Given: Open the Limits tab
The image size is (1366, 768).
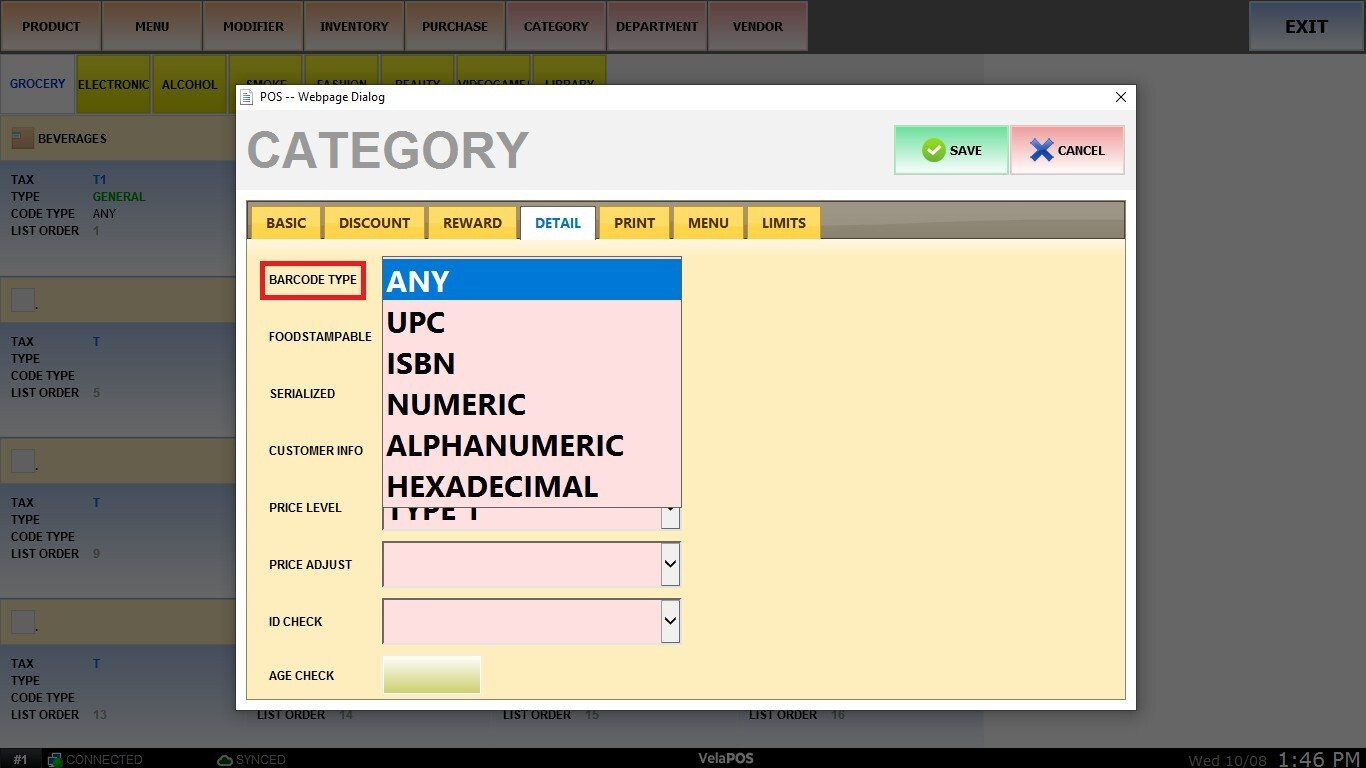Looking at the screenshot, I should click(x=783, y=223).
